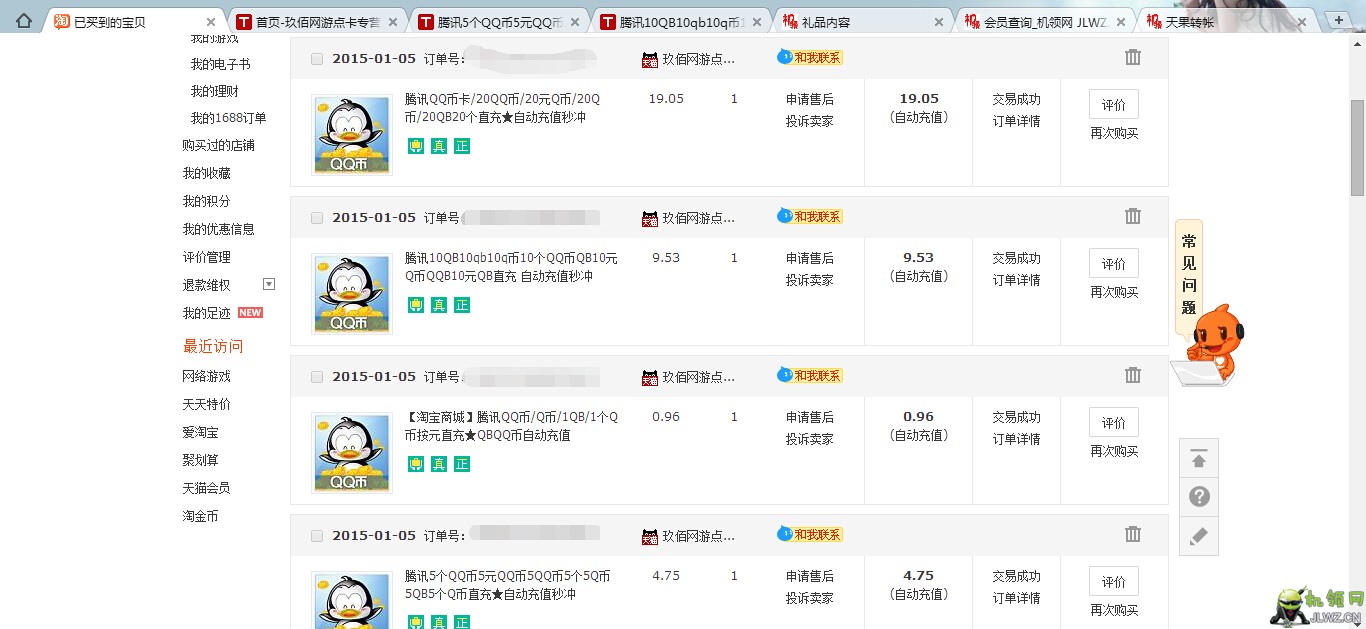1366x629 pixels.
Task: Click Tmall shop icon in 4.75 order header
Action: (650, 536)
